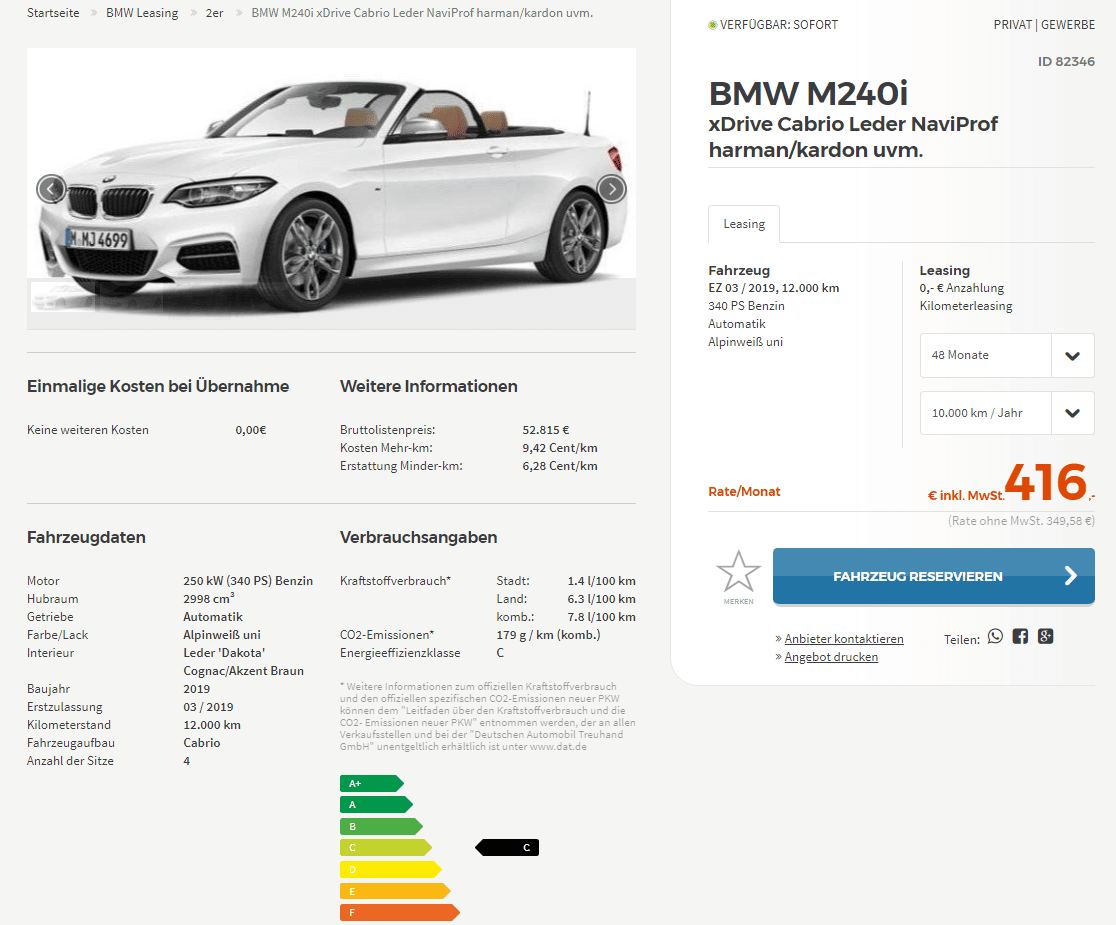
Task: Share the offer on Google Plus
Action: [x=1045, y=636]
